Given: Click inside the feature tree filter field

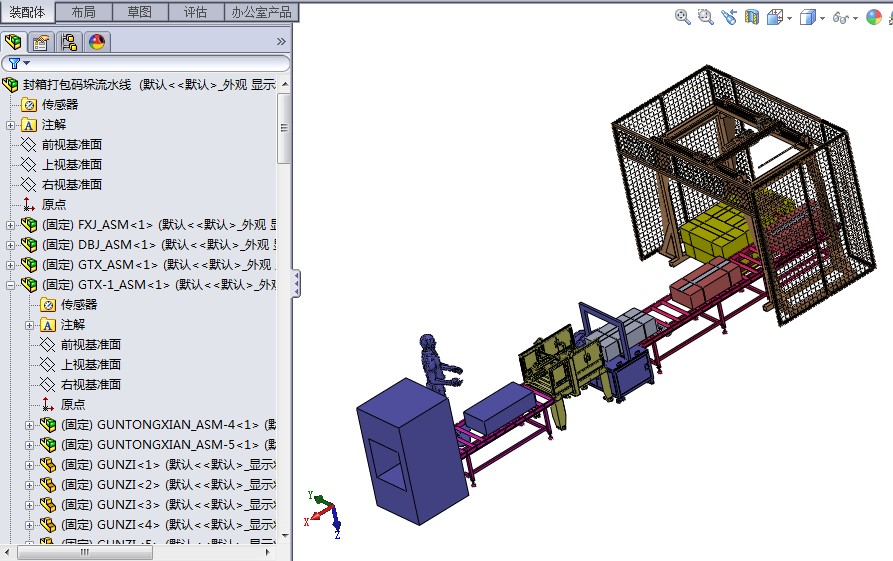Looking at the screenshot, I should 146,63.
